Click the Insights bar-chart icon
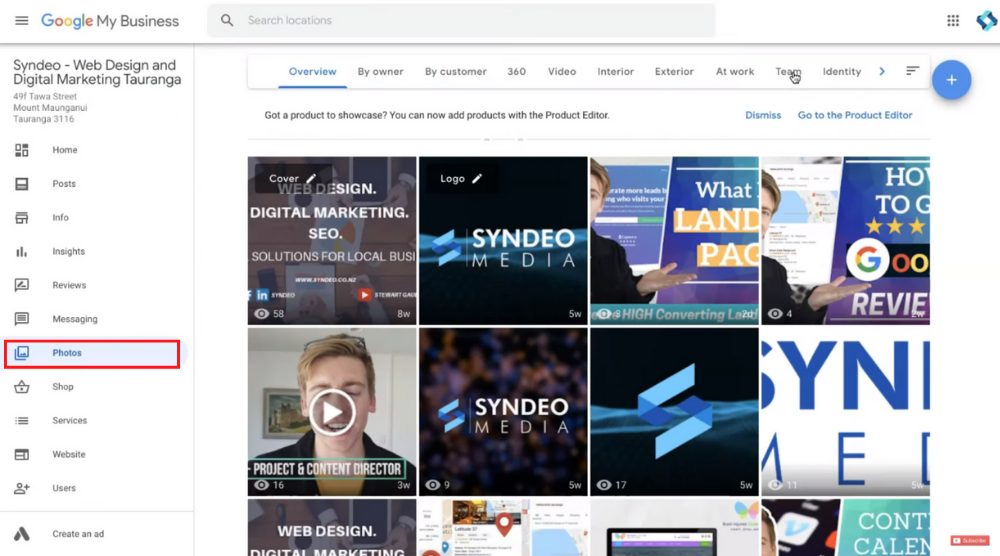Screen dimensions: 1000x556 (x=22, y=251)
